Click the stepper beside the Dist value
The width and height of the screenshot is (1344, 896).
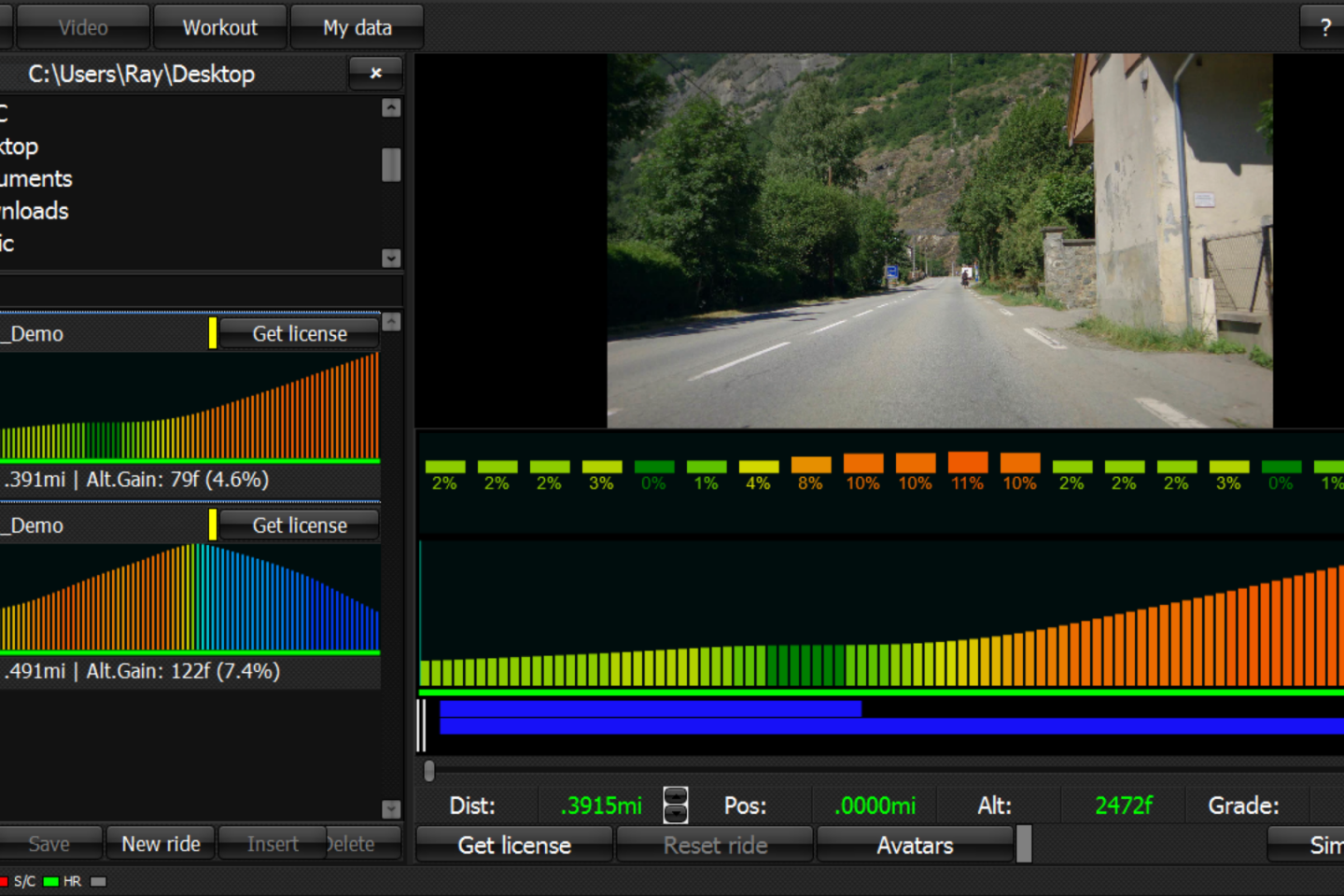point(675,805)
